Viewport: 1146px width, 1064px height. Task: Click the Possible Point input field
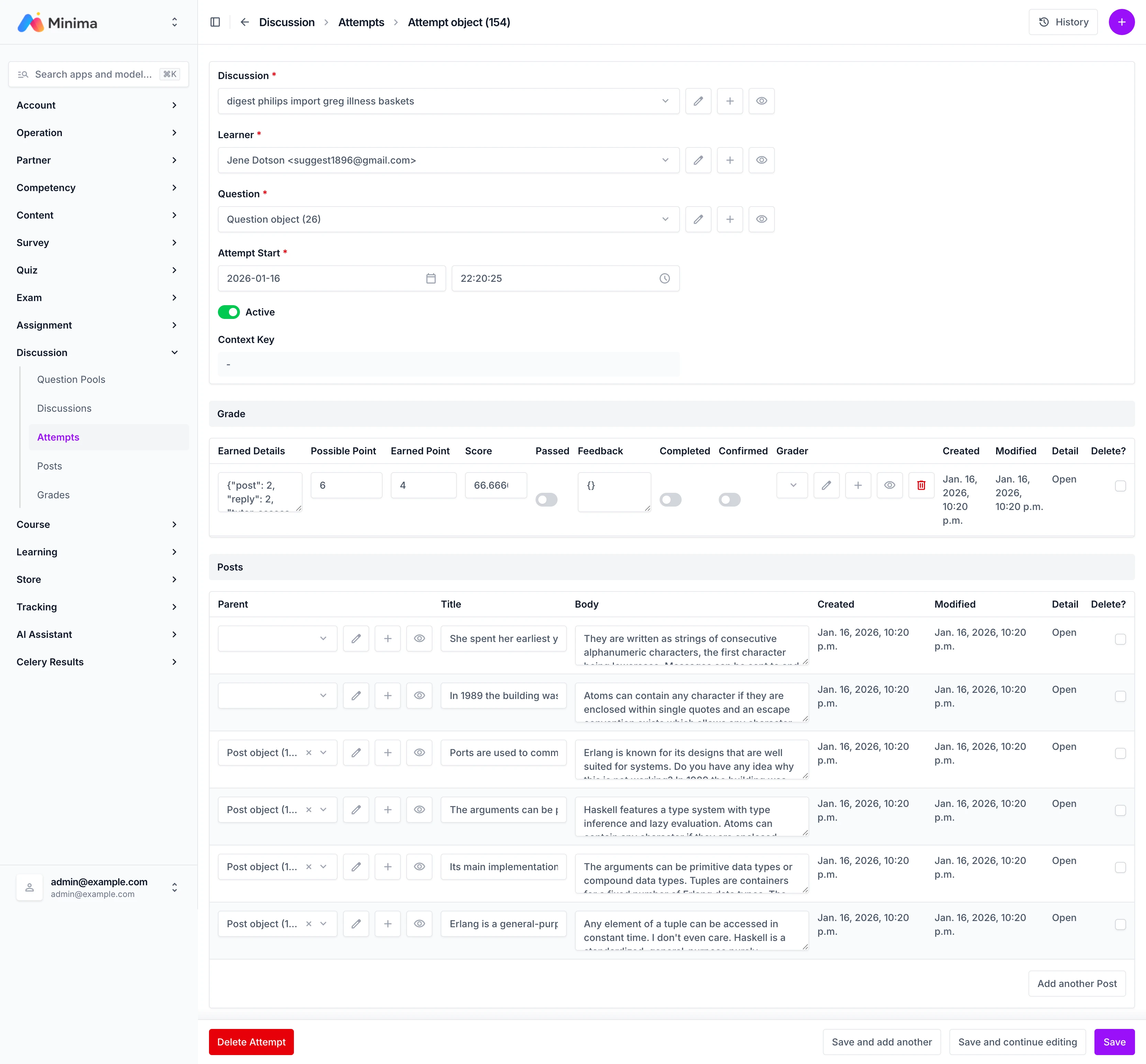[346, 485]
